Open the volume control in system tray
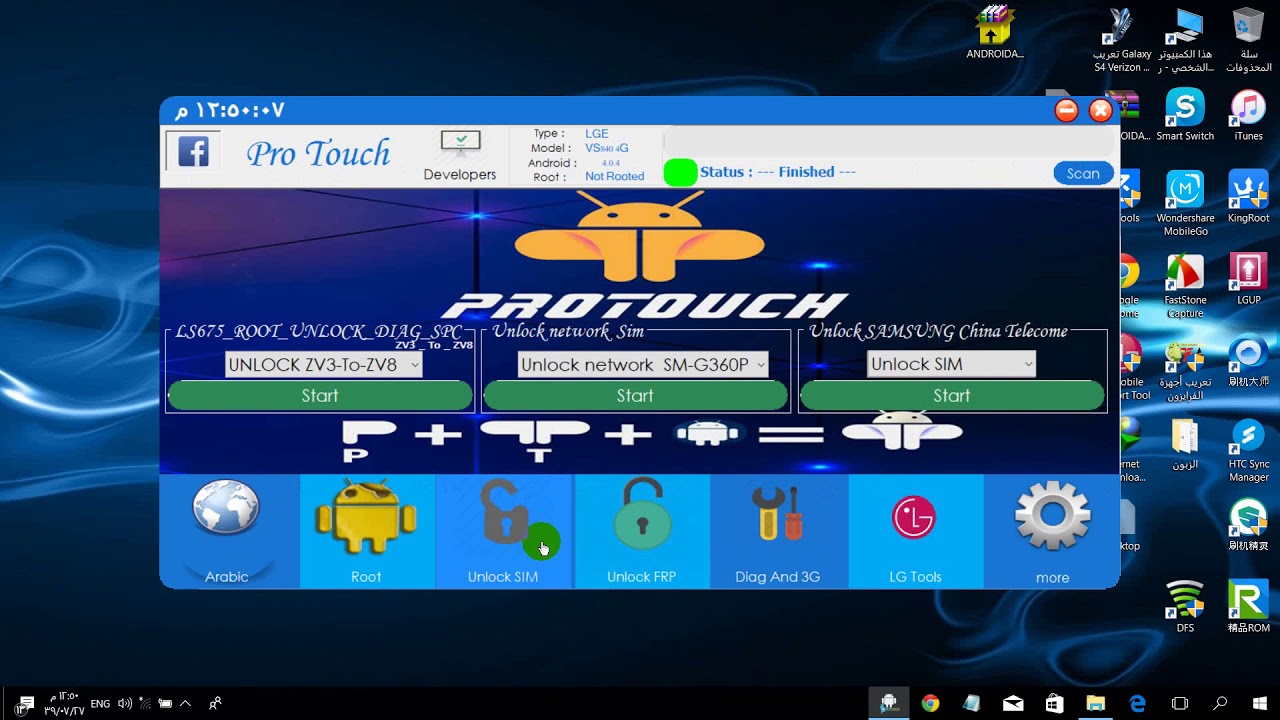The height and width of the screenshot is (720, 1280). tap(124, 703)
